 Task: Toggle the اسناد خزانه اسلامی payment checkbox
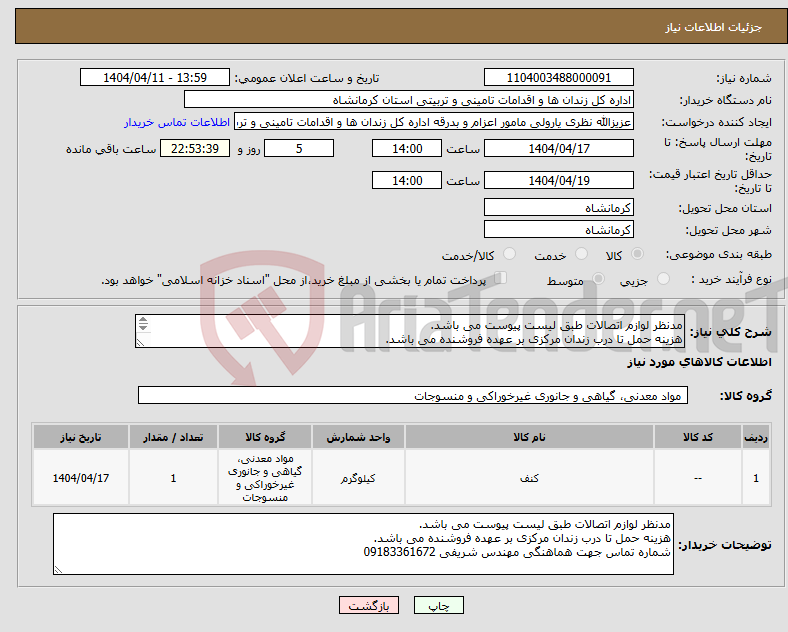(501, 278)
